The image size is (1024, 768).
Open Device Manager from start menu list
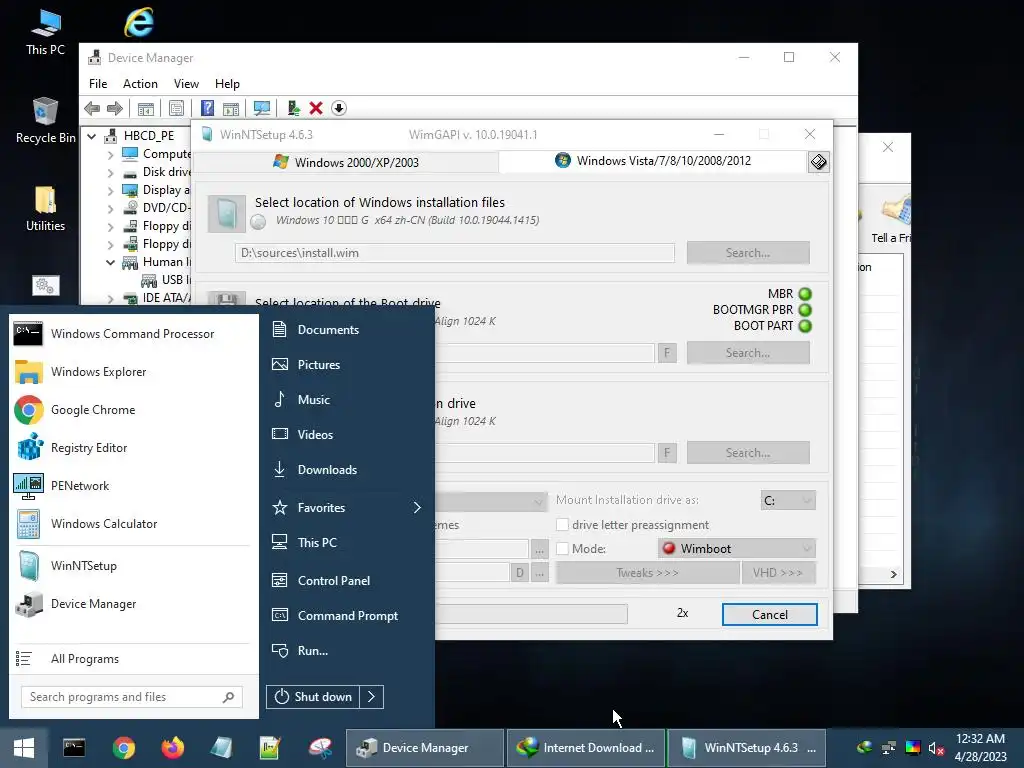[x=131, y=603]
